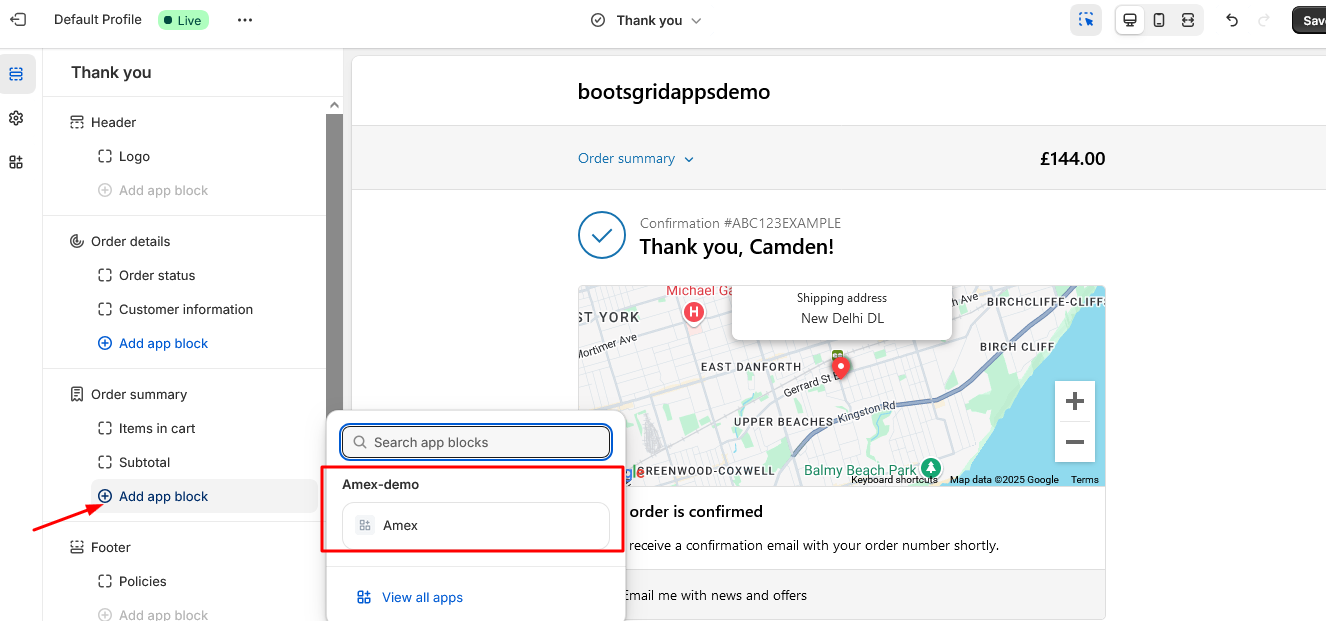Viewport: 1326px width, 621px height.
Task: Open the Sections sidebar icon
Action: point(16,74)
